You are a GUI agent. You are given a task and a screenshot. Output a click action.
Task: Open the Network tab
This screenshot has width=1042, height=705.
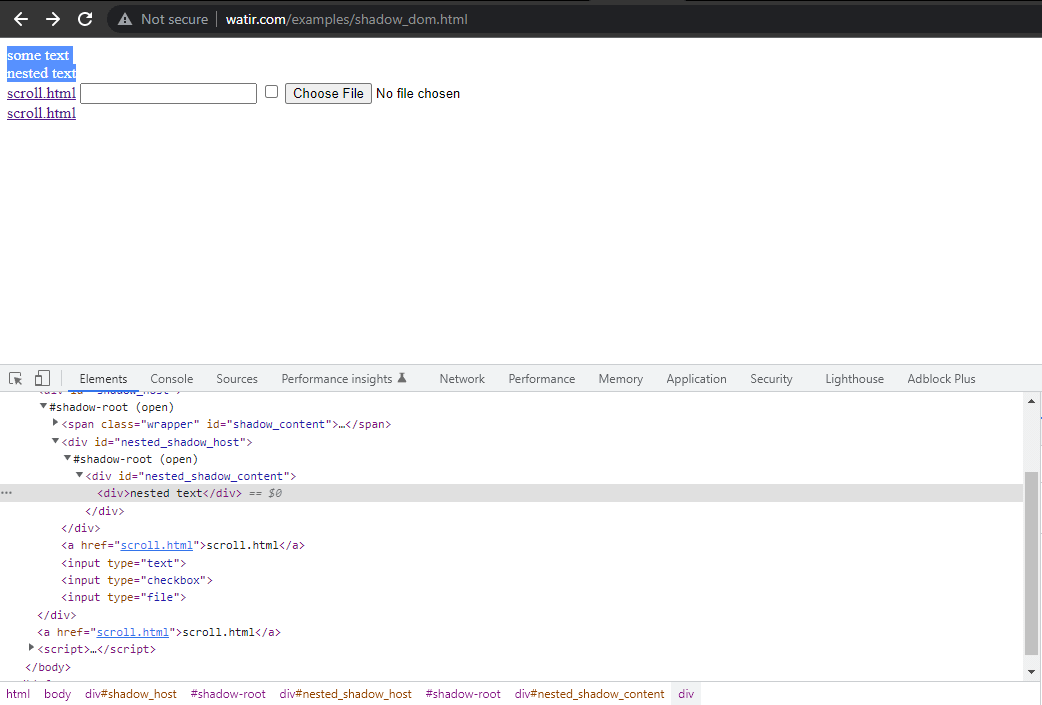pos(462,379)
